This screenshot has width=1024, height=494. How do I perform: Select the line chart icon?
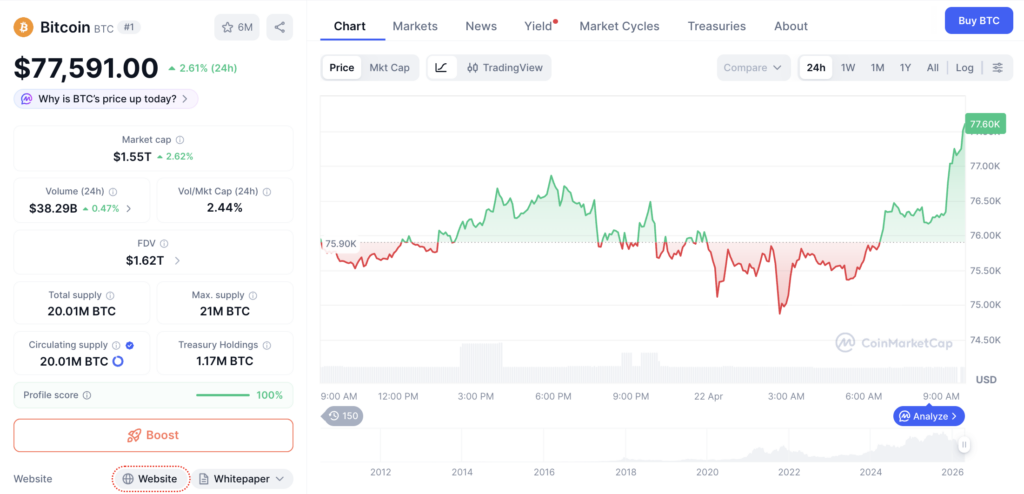point(441,68)
